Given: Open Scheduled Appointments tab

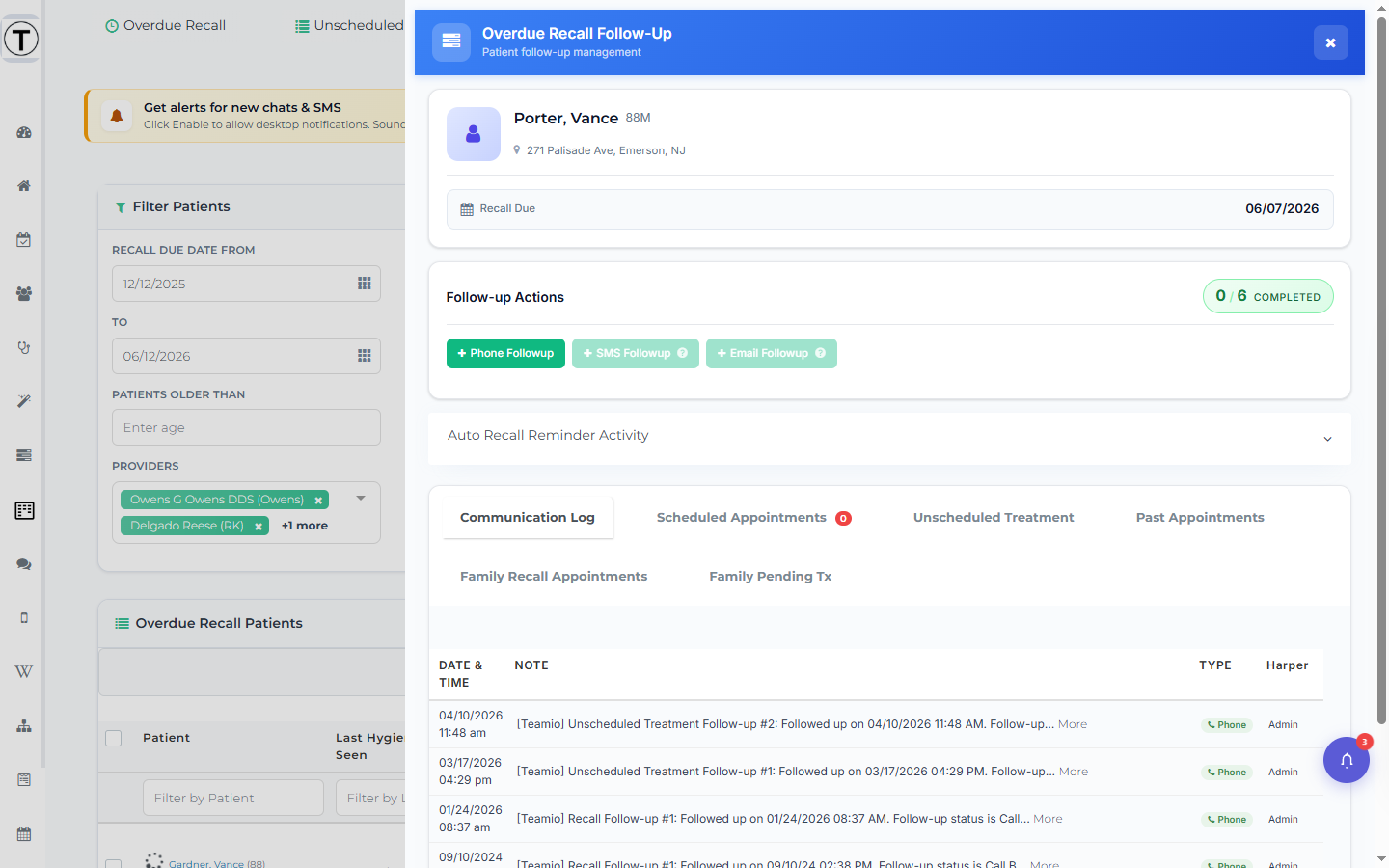Looking at the screenshot, I should point(753,518).
